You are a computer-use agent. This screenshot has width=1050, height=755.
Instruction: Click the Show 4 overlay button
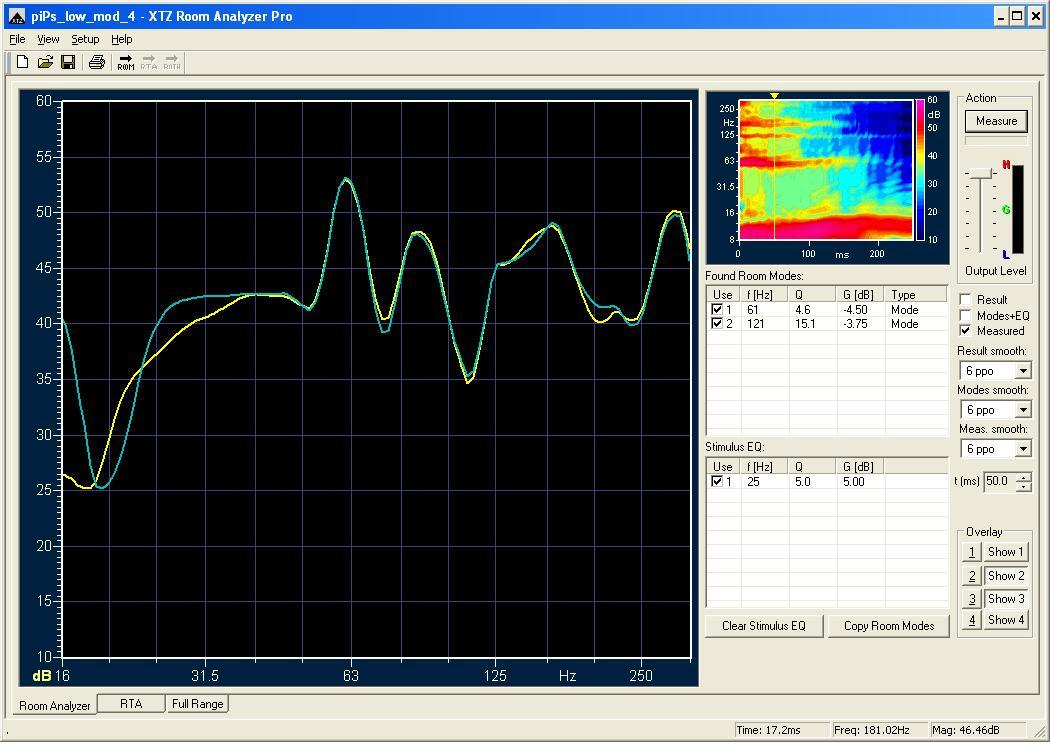[x=1006, y=620]
